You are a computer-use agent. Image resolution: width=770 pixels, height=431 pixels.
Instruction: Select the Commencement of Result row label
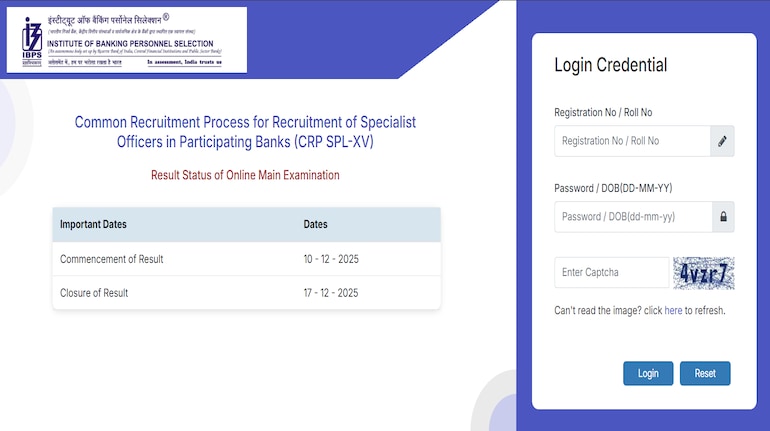[111, 259]
